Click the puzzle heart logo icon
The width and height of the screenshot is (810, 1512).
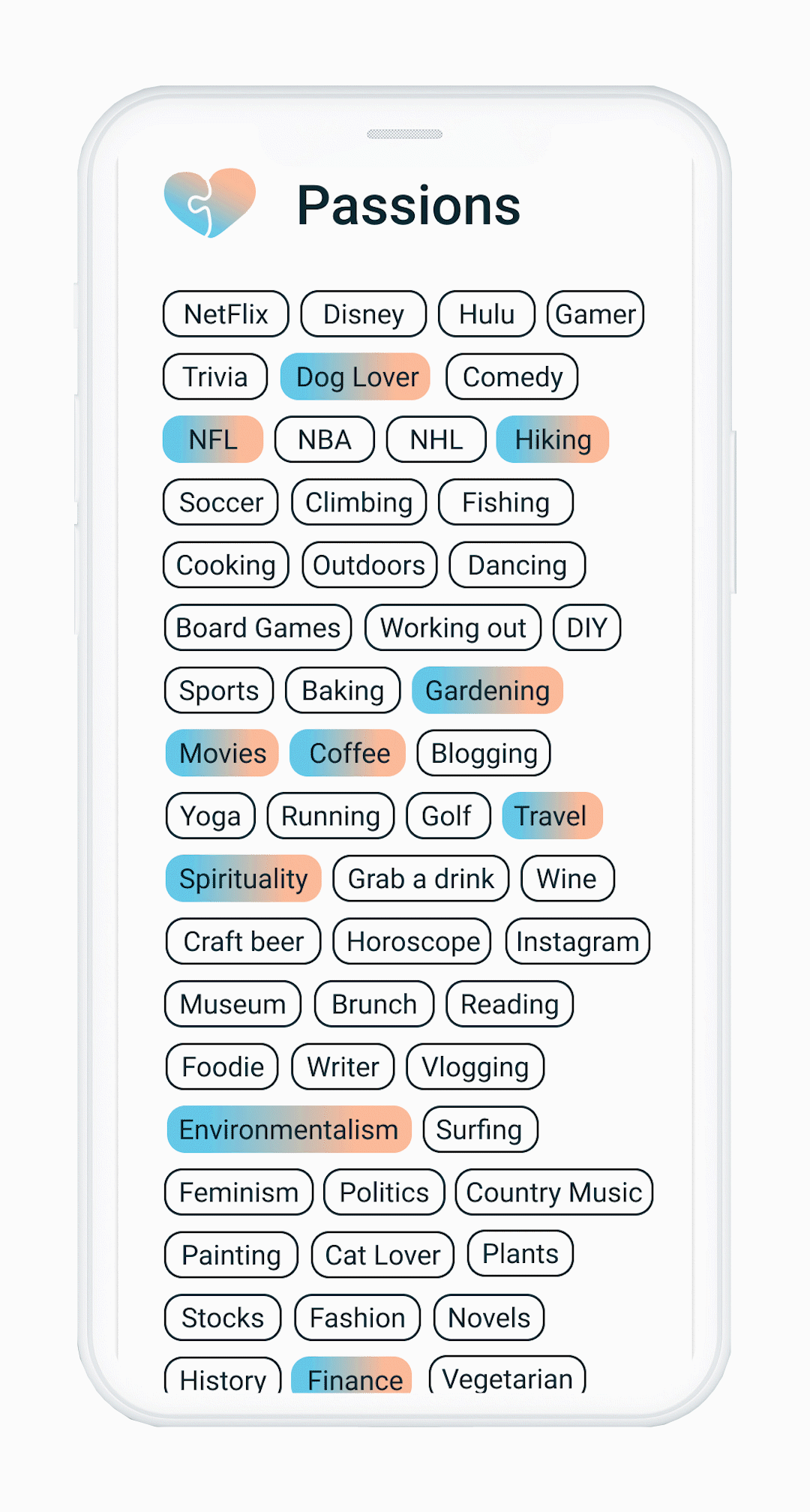point(210,202)
